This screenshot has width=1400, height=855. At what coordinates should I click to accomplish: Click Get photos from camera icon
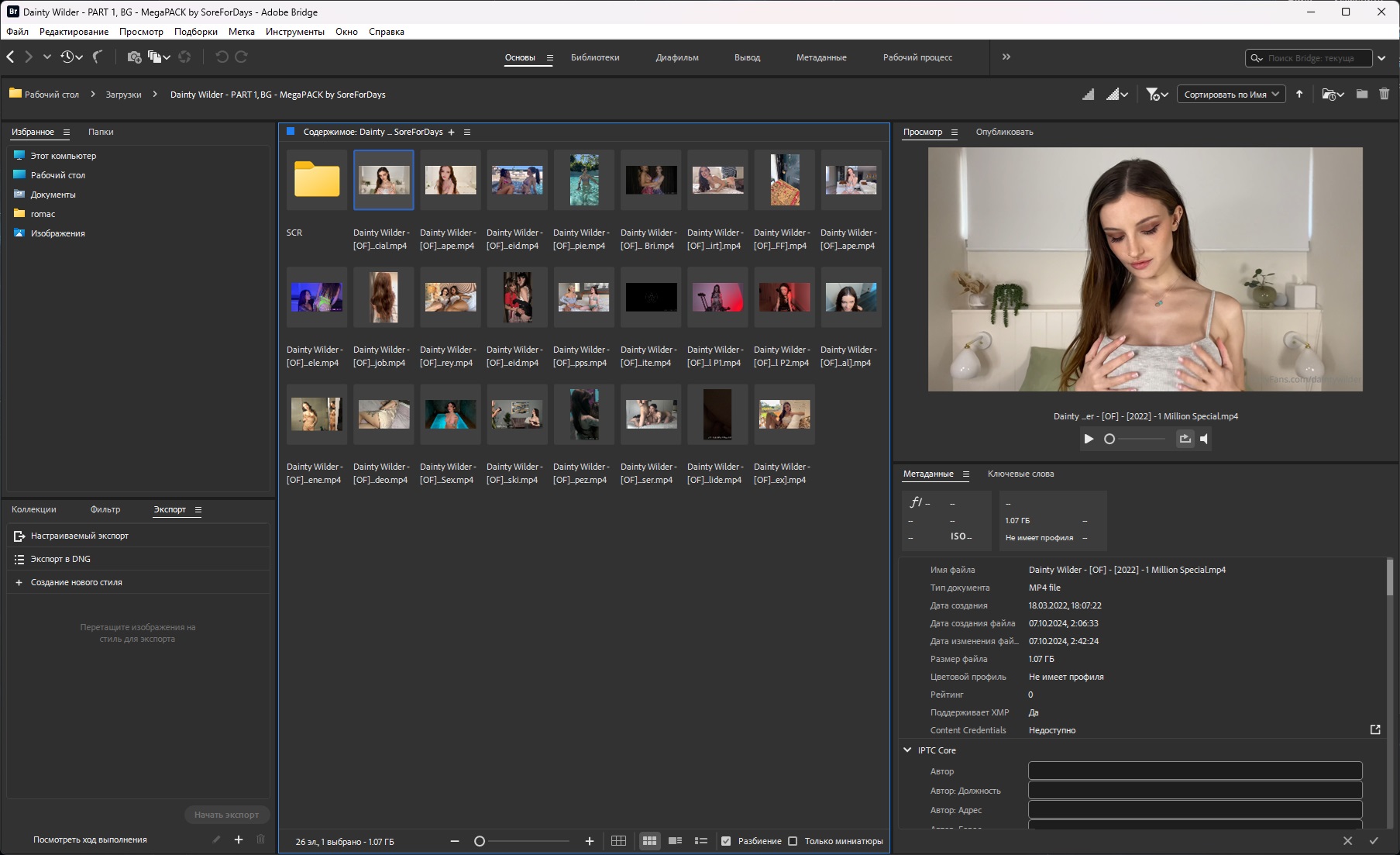tap(134, 57)
